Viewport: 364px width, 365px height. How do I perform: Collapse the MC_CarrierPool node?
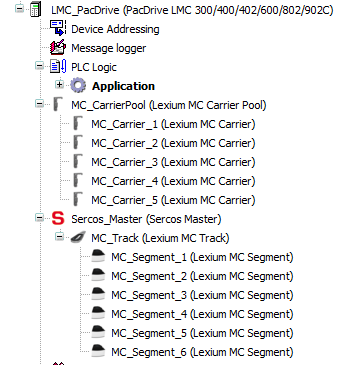click(x=39, y=104)
